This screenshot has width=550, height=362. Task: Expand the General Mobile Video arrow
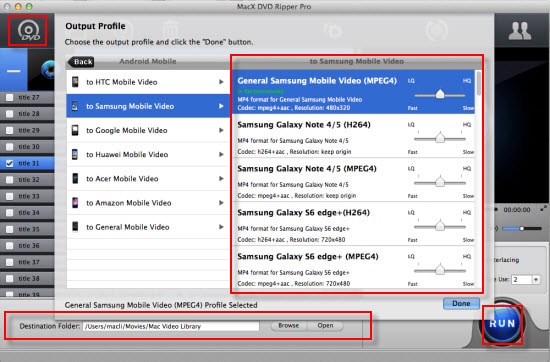coord(221,227)
